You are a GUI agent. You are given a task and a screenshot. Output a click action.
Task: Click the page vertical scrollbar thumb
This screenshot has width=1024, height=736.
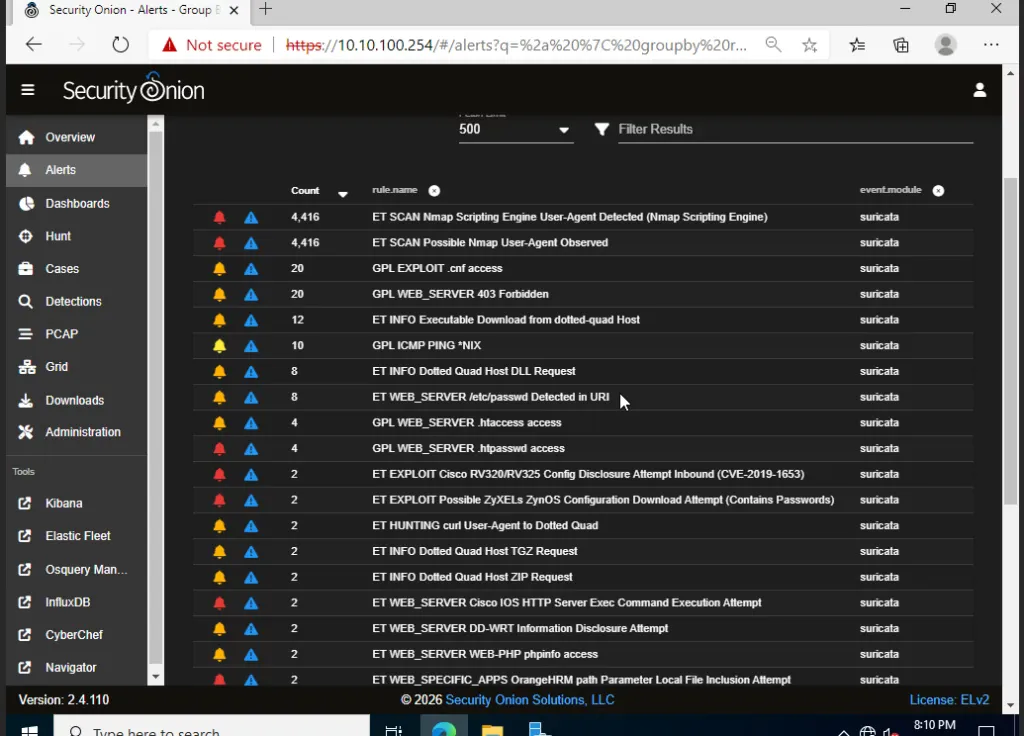coord(1010,341)
